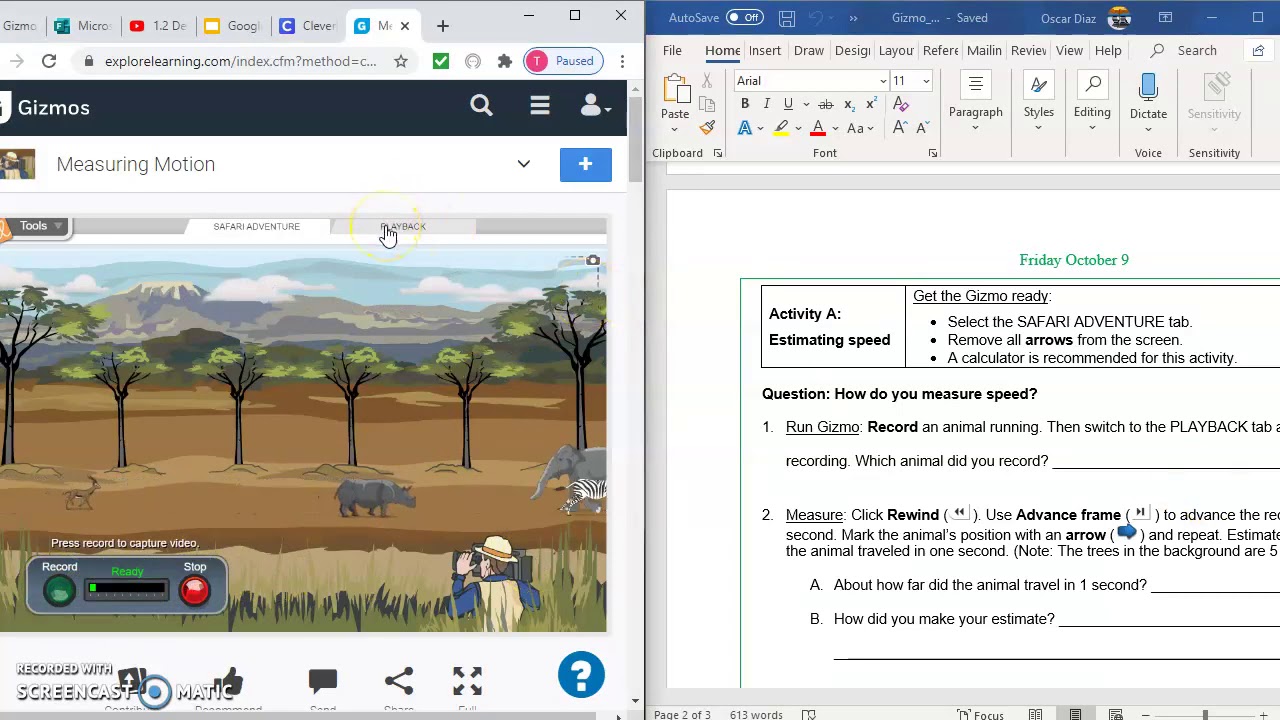Toggle Italic formatting
Screen dimensions: 1280x720
766,104
